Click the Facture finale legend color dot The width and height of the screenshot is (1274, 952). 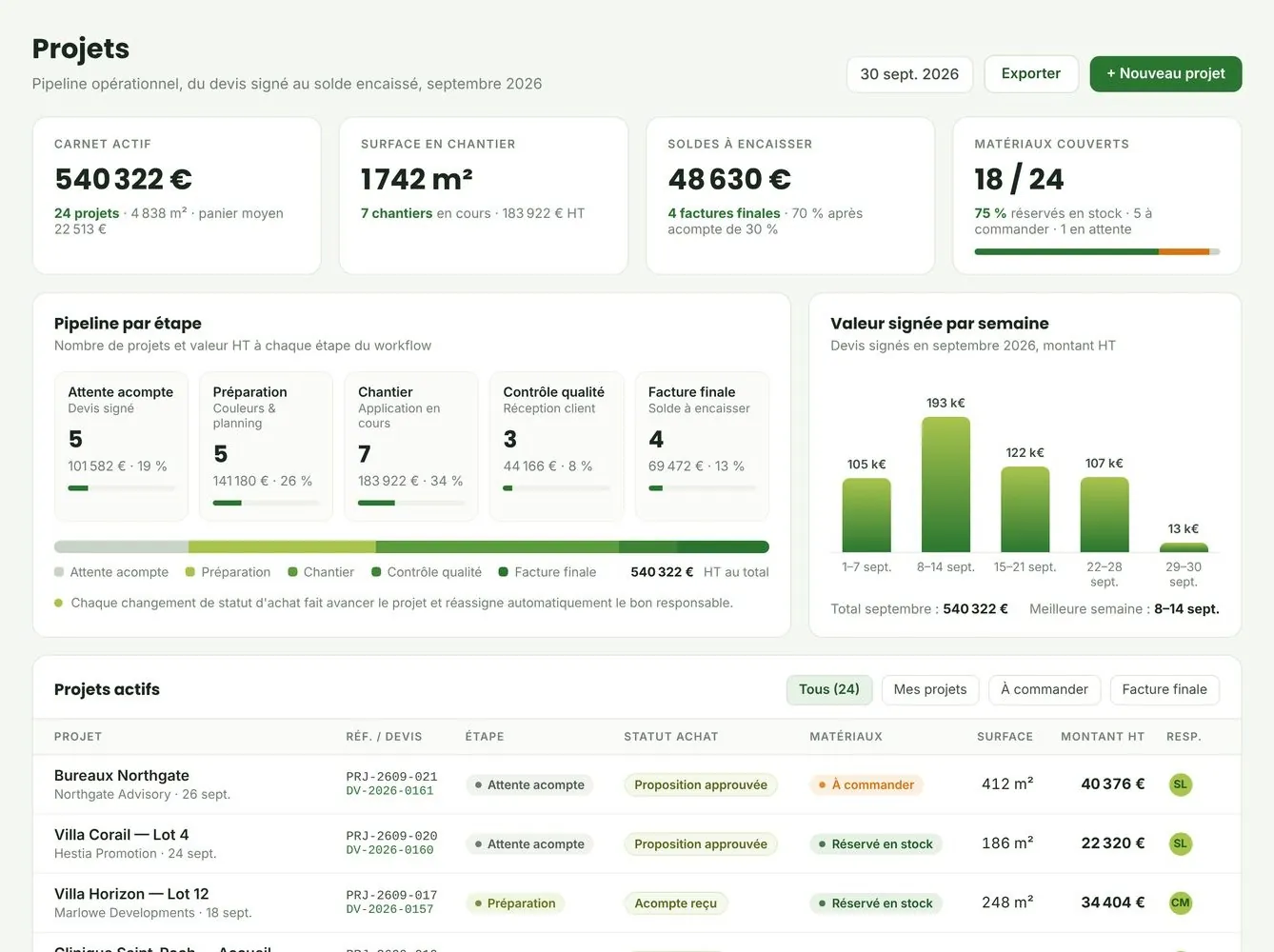coord(504,572)
